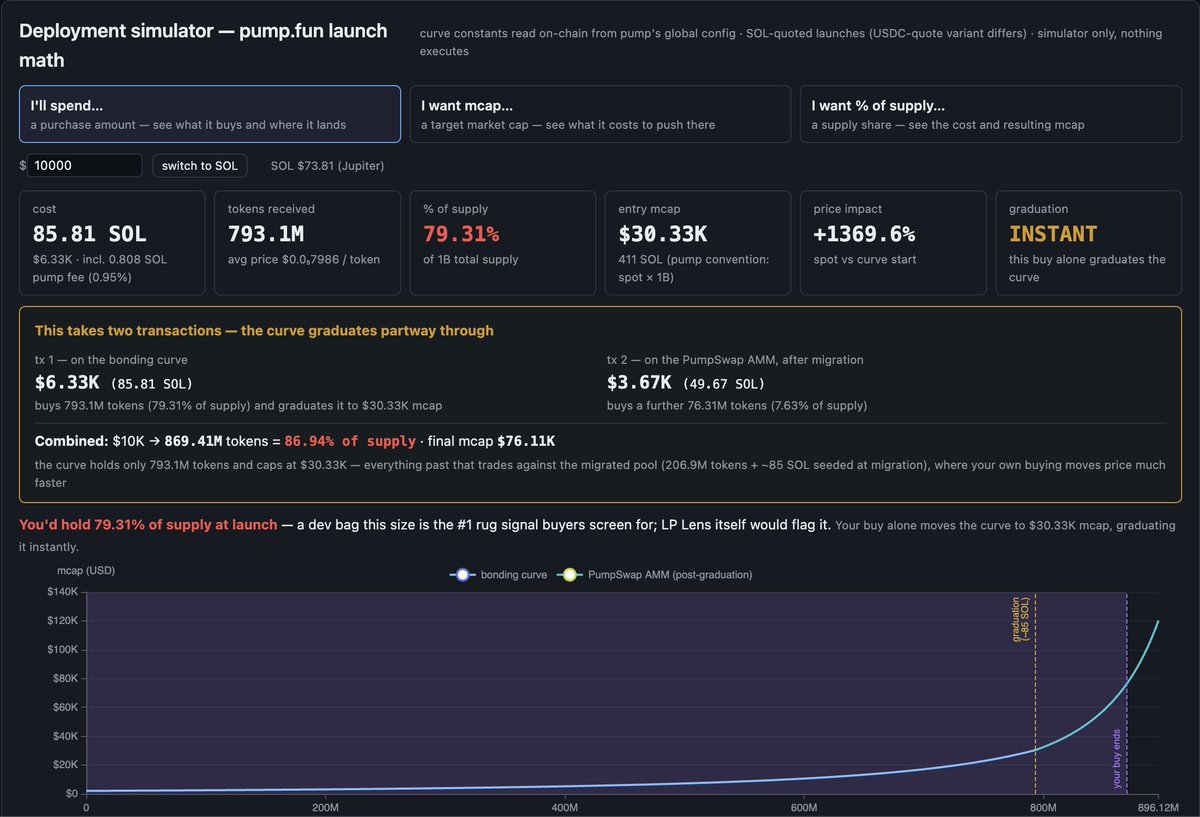1200x817 pixels.
Task: Click "86.94% of supply" combined text
Action: pos(348,441)
